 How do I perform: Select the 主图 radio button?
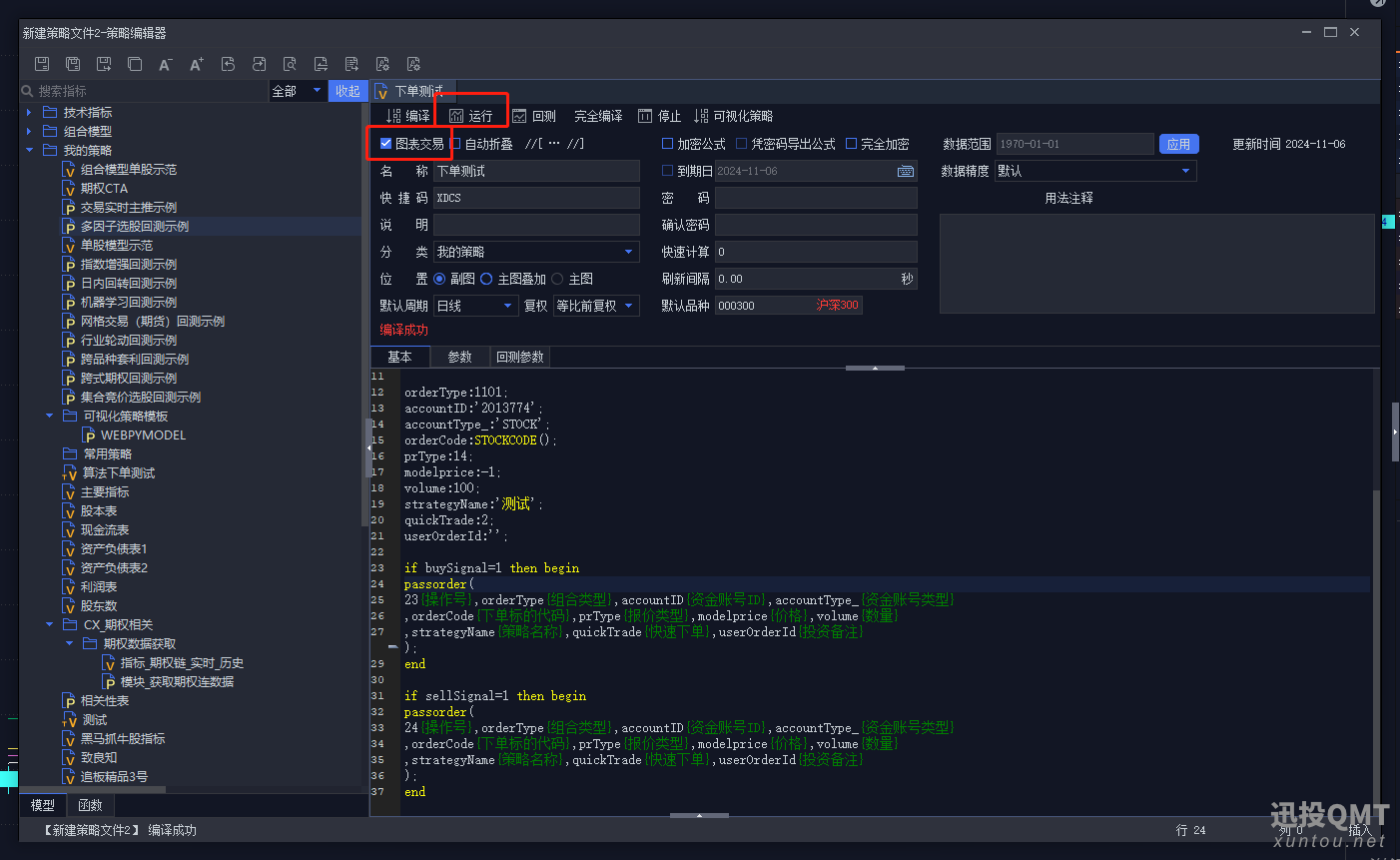click(x=557, y=279)
